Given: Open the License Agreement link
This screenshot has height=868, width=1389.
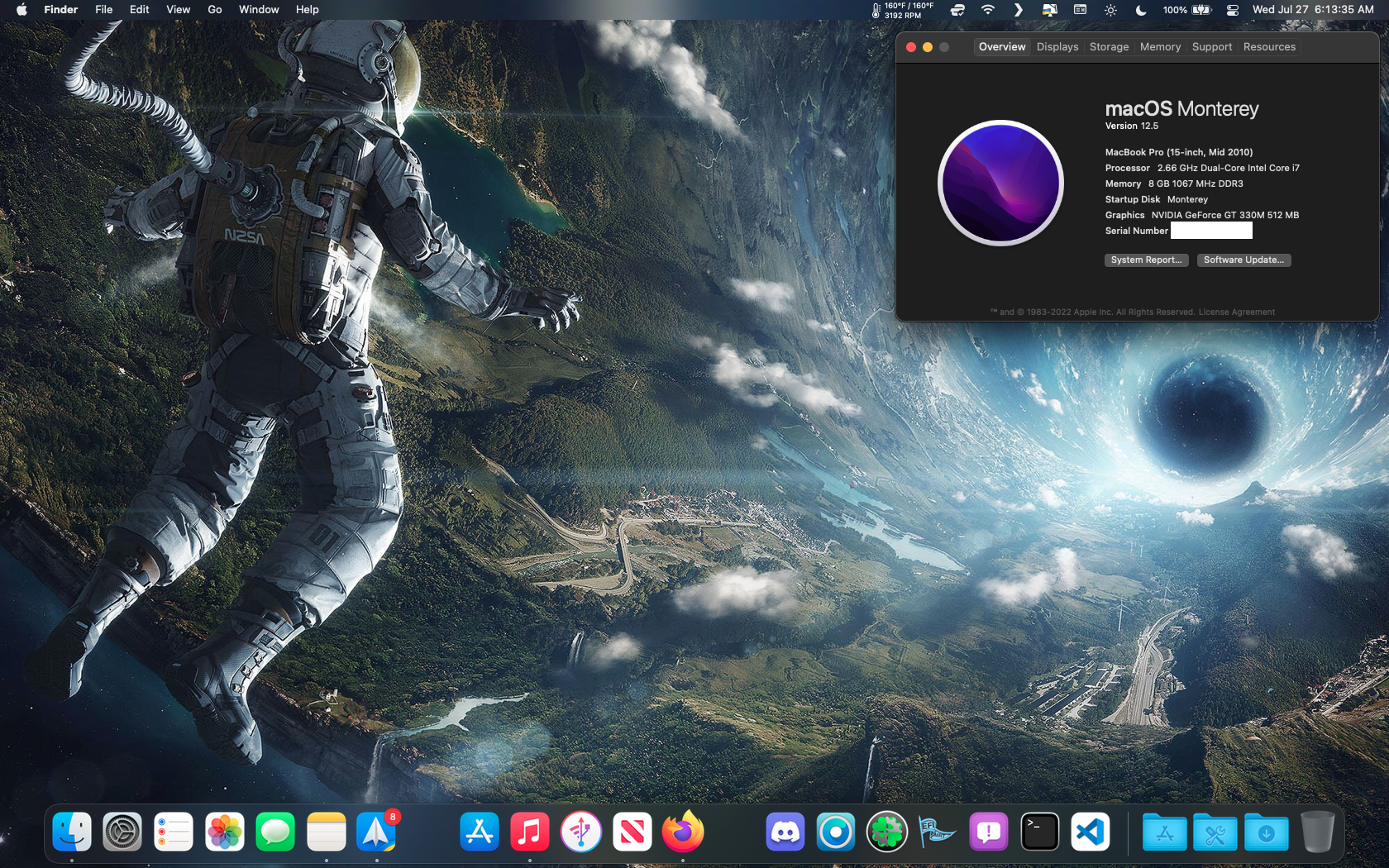Looking at the screenshot, I should pyautogui.click(x=1236, y=312).
